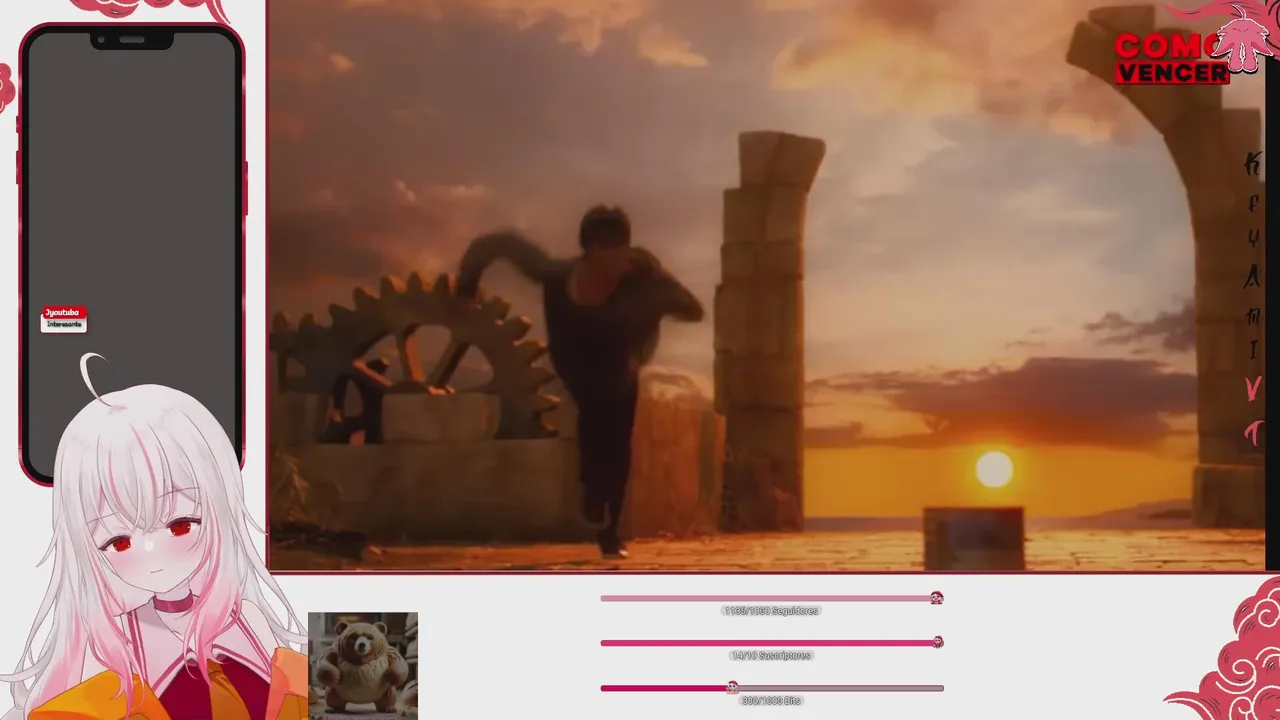Click the emote marker on Suscriptores bar

click(938, 642)
